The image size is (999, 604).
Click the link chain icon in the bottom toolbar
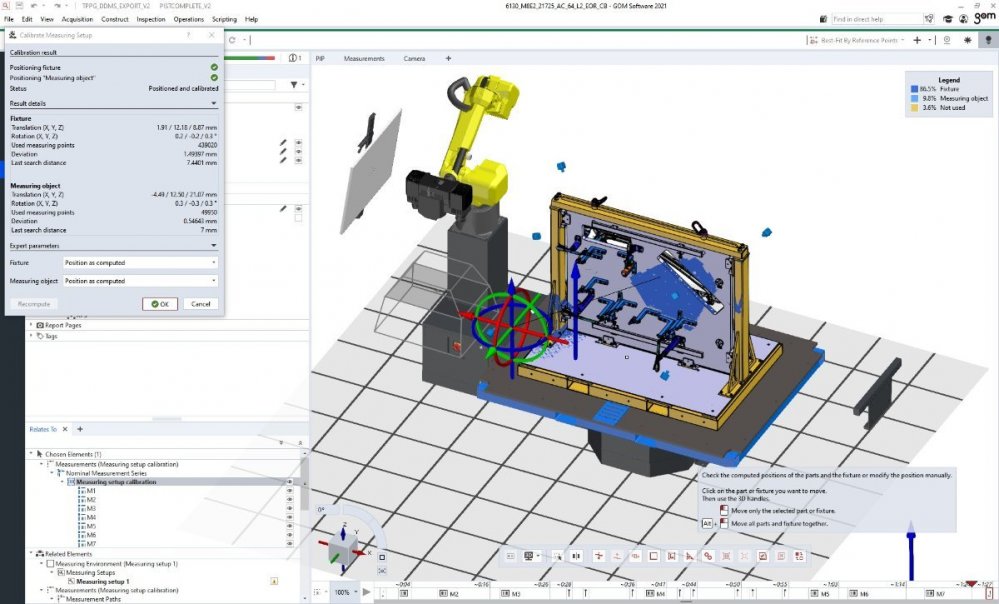tap(708, 556)
